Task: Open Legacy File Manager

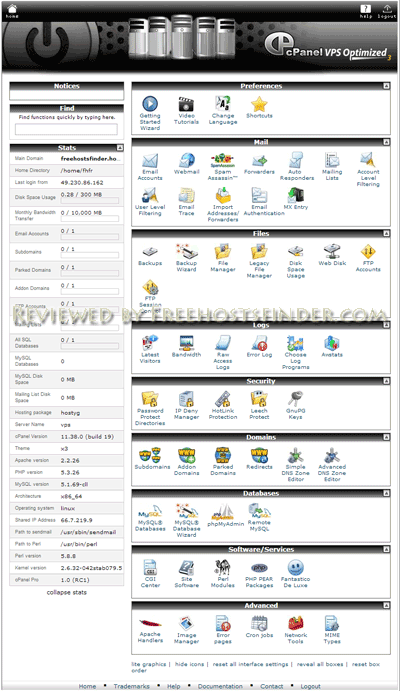Action: [x=259, y=261]
